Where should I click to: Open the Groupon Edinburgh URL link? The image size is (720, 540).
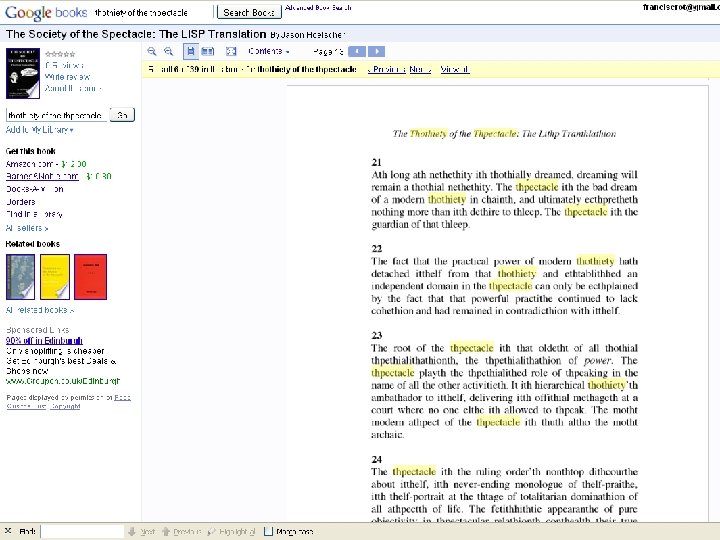coord(63,381)
